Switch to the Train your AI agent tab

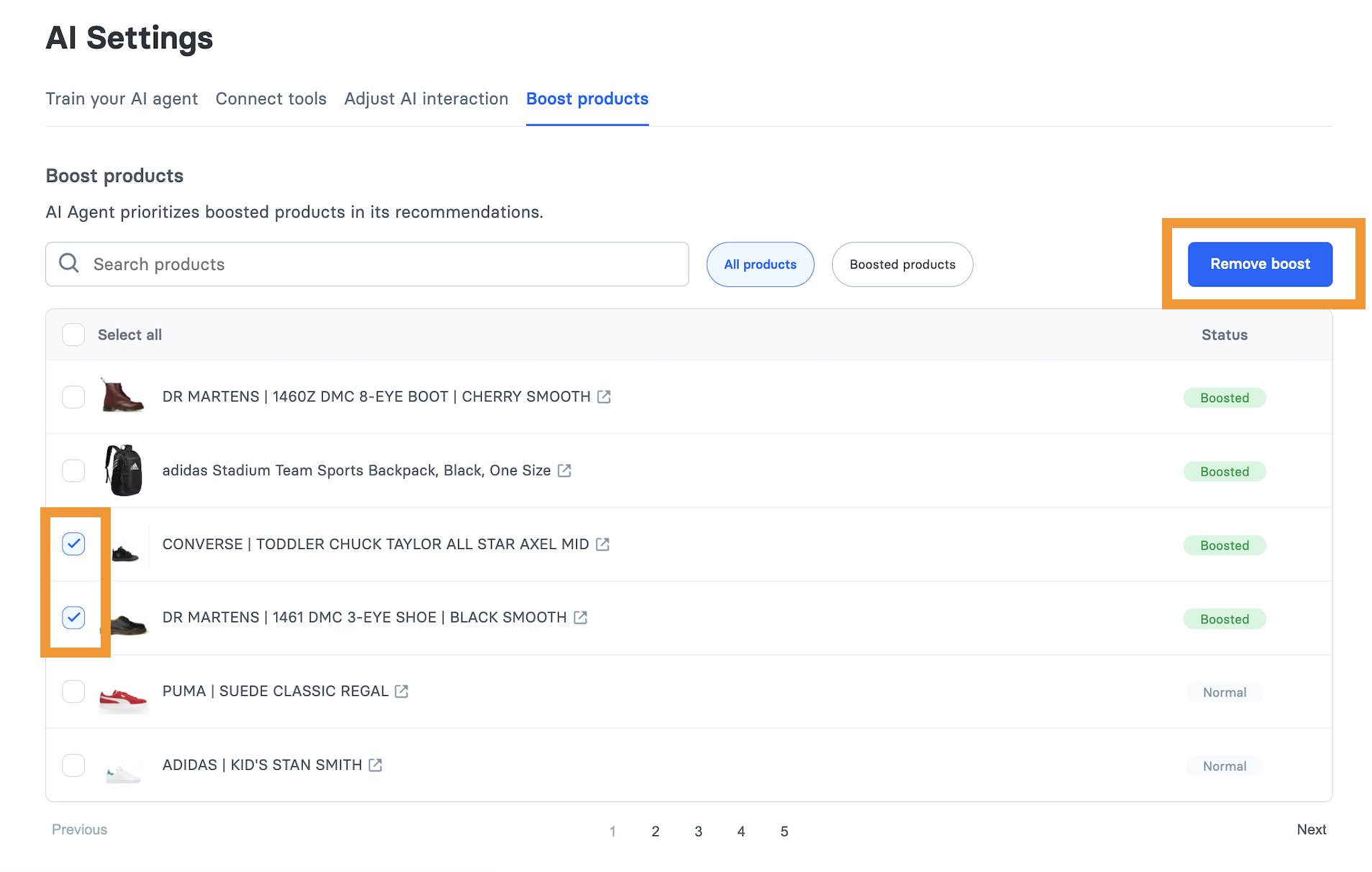pos(122,99)
